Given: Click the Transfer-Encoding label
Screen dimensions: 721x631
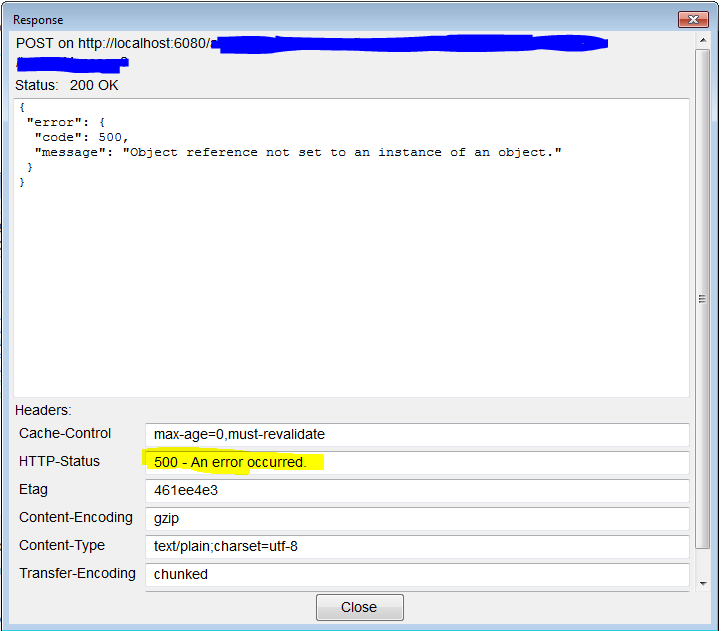Looking at the screenshot, I should pos(77,574).
